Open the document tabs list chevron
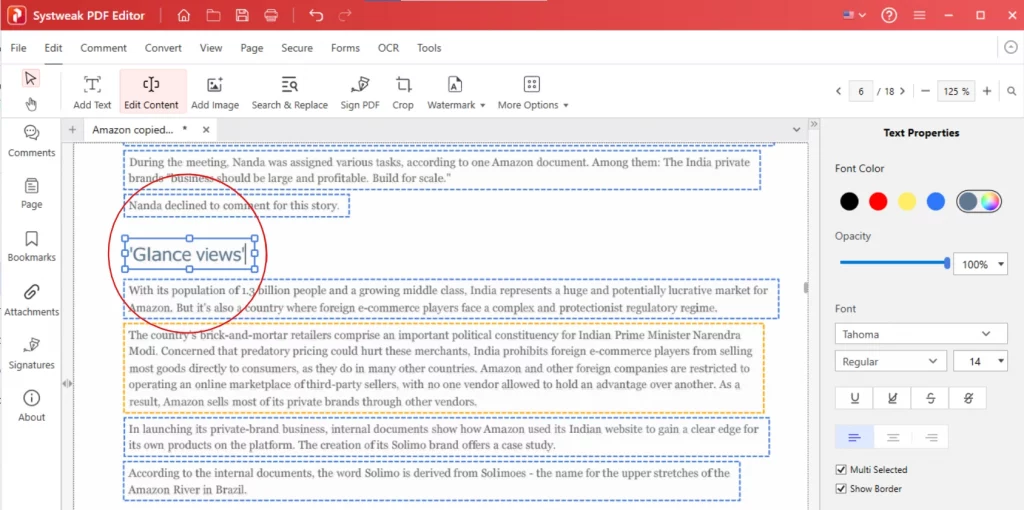Viewport: 1024px width, 510px height. (797, 129)
